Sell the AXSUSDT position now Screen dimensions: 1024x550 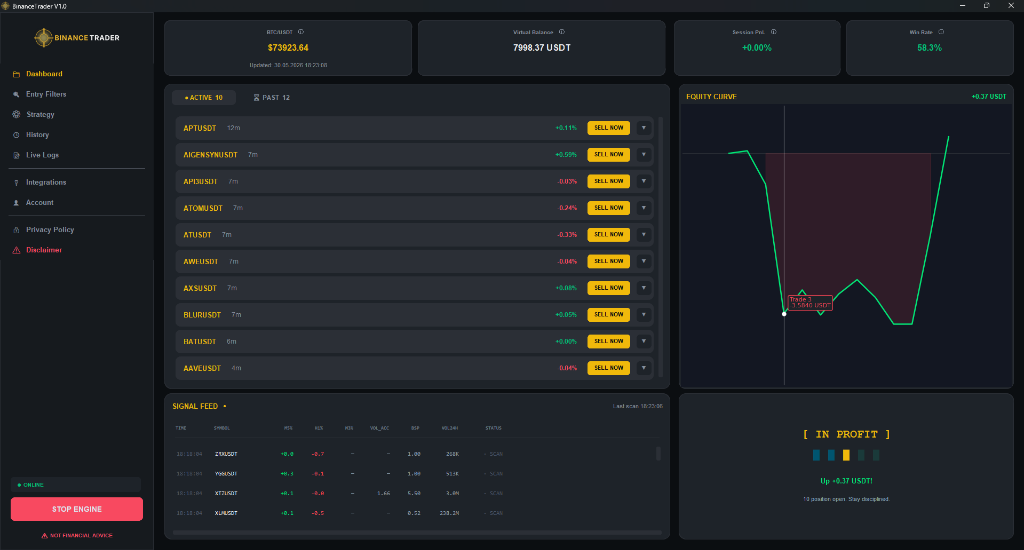click(x=609, y=288)
